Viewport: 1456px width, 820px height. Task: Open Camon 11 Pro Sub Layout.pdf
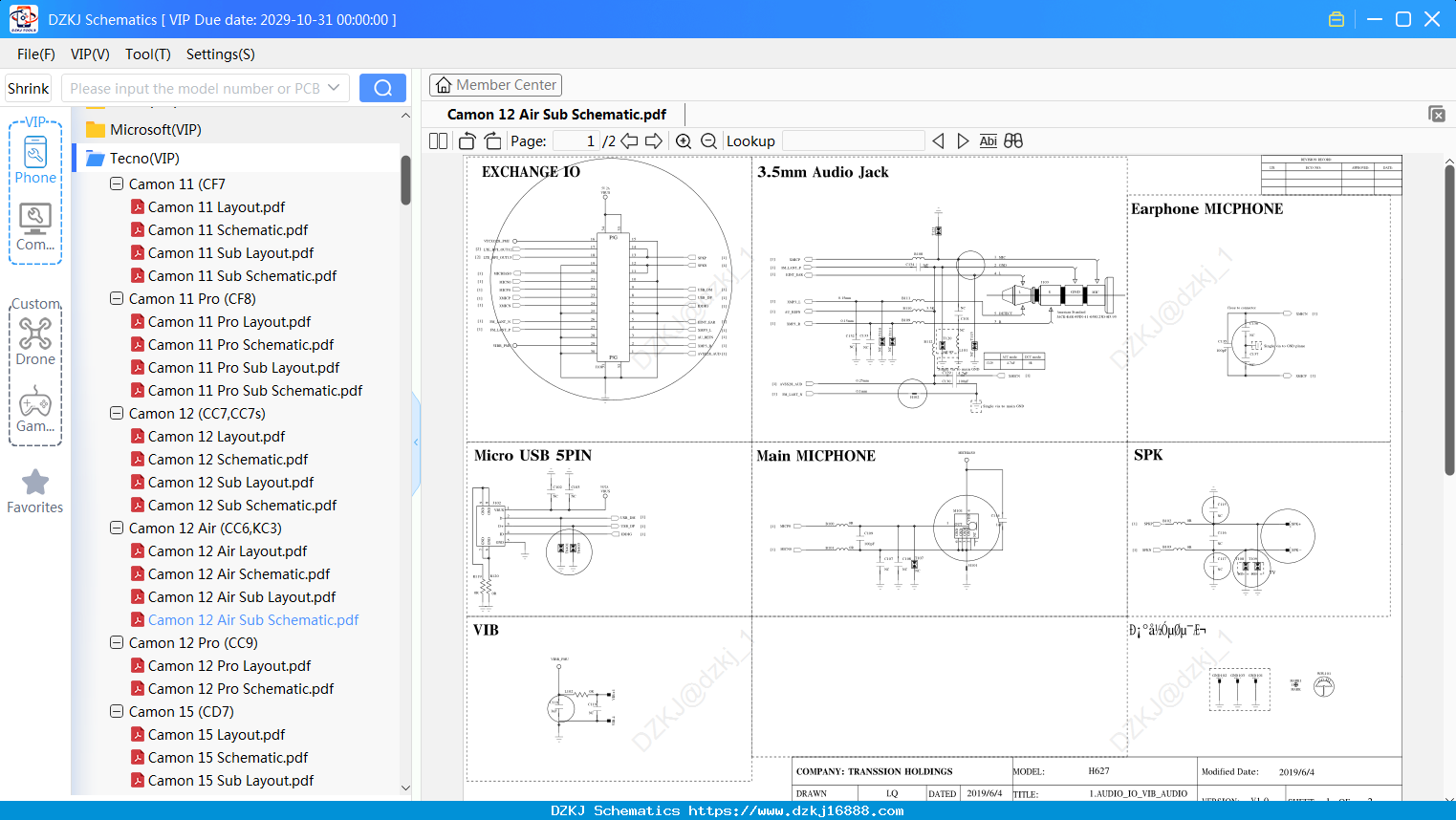pos(244,367)
